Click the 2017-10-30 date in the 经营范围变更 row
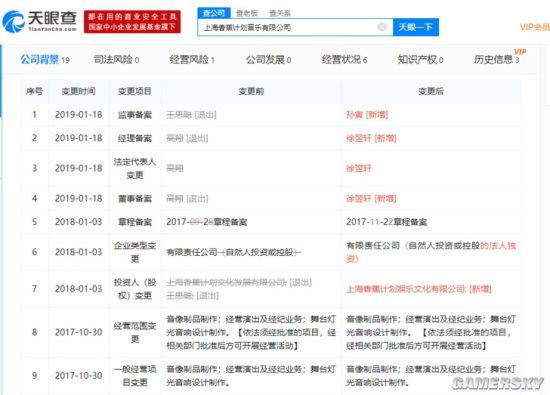This screenshot has width=550, height=395. point(79,332)
